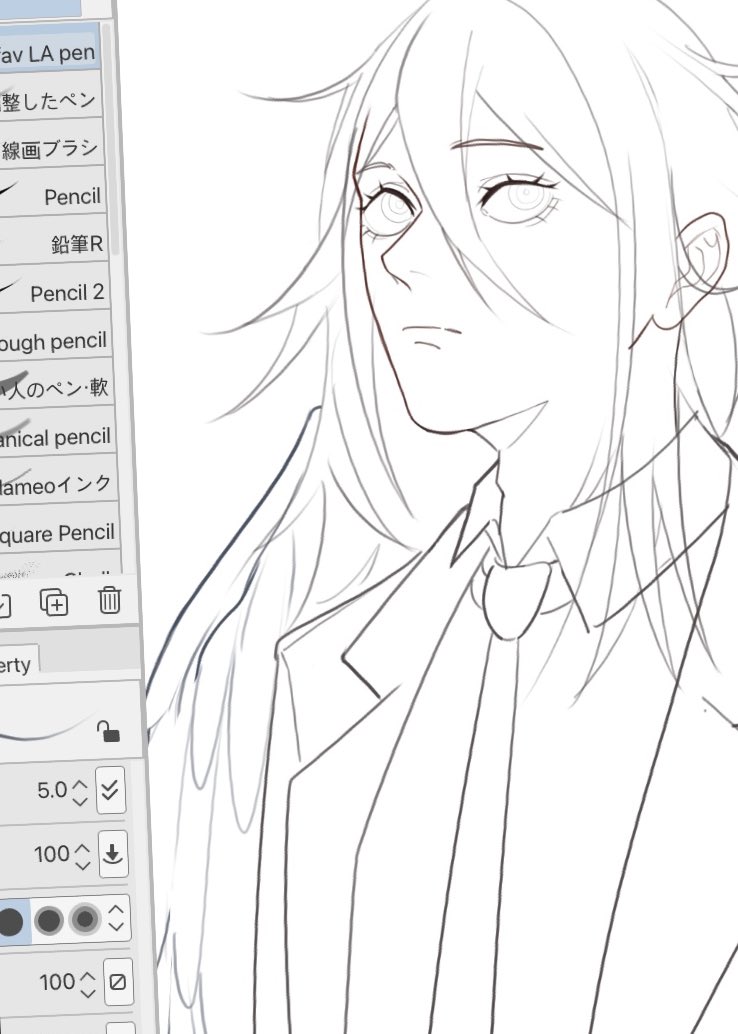The height and width of the screenshot is (1034, 738).
Task: Toggle the brush stroke lock icon
Action: tap(108, 731)
